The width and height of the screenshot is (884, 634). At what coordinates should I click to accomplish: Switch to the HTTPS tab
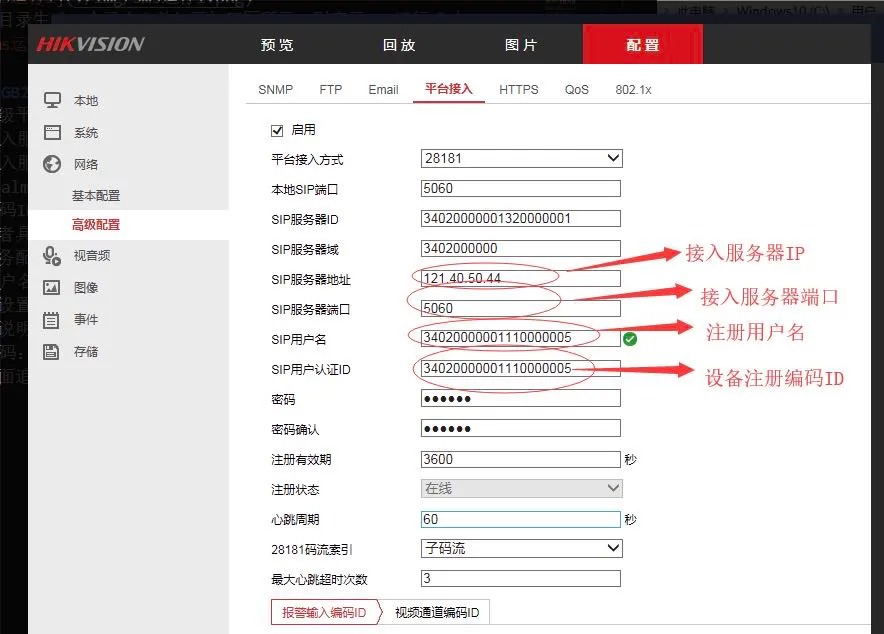[519, 89]
